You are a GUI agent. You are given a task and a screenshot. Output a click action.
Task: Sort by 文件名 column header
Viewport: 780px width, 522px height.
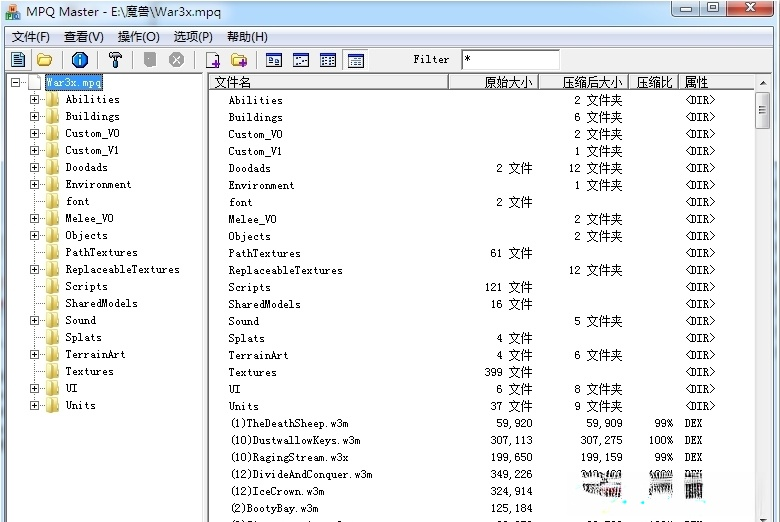(x=328, y=82)
